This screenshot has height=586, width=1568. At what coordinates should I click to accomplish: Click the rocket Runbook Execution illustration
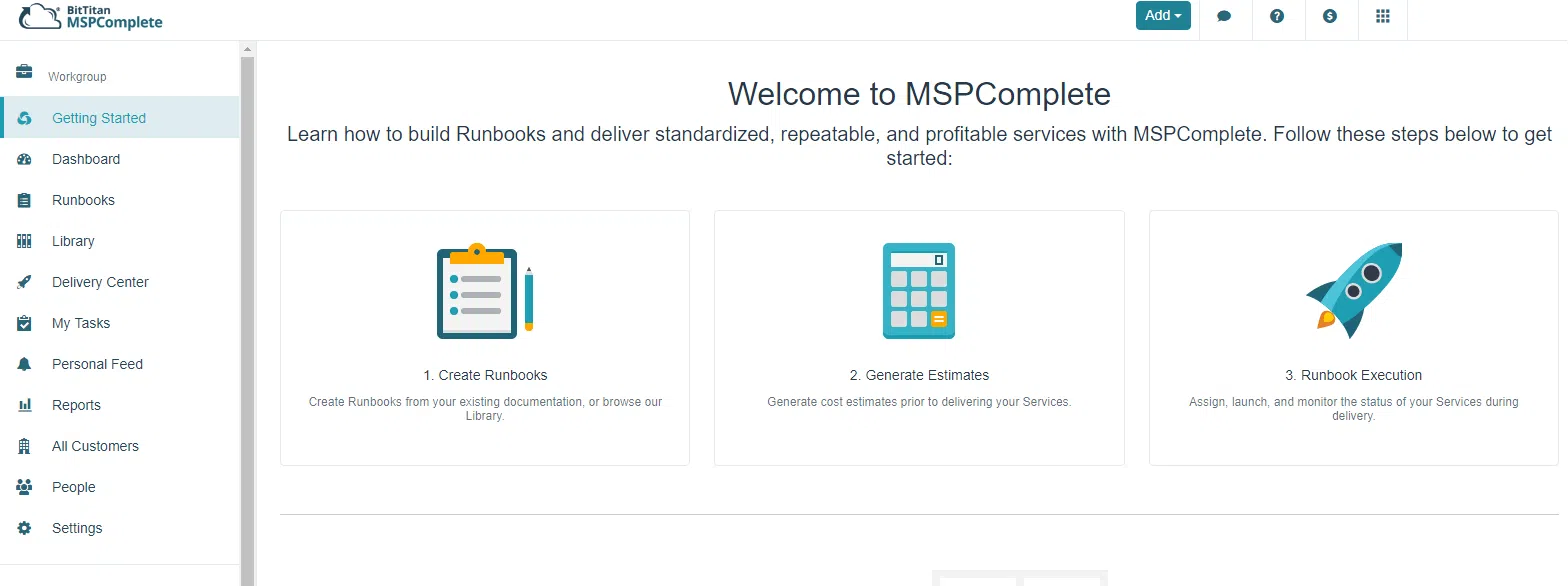point(1354,290)
